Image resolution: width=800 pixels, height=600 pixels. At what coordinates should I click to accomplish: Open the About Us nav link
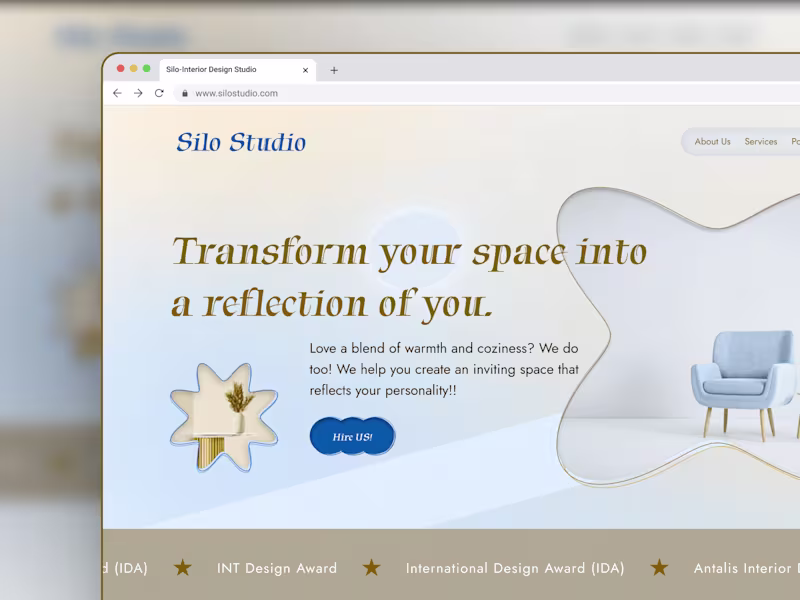tap(712, 142)
